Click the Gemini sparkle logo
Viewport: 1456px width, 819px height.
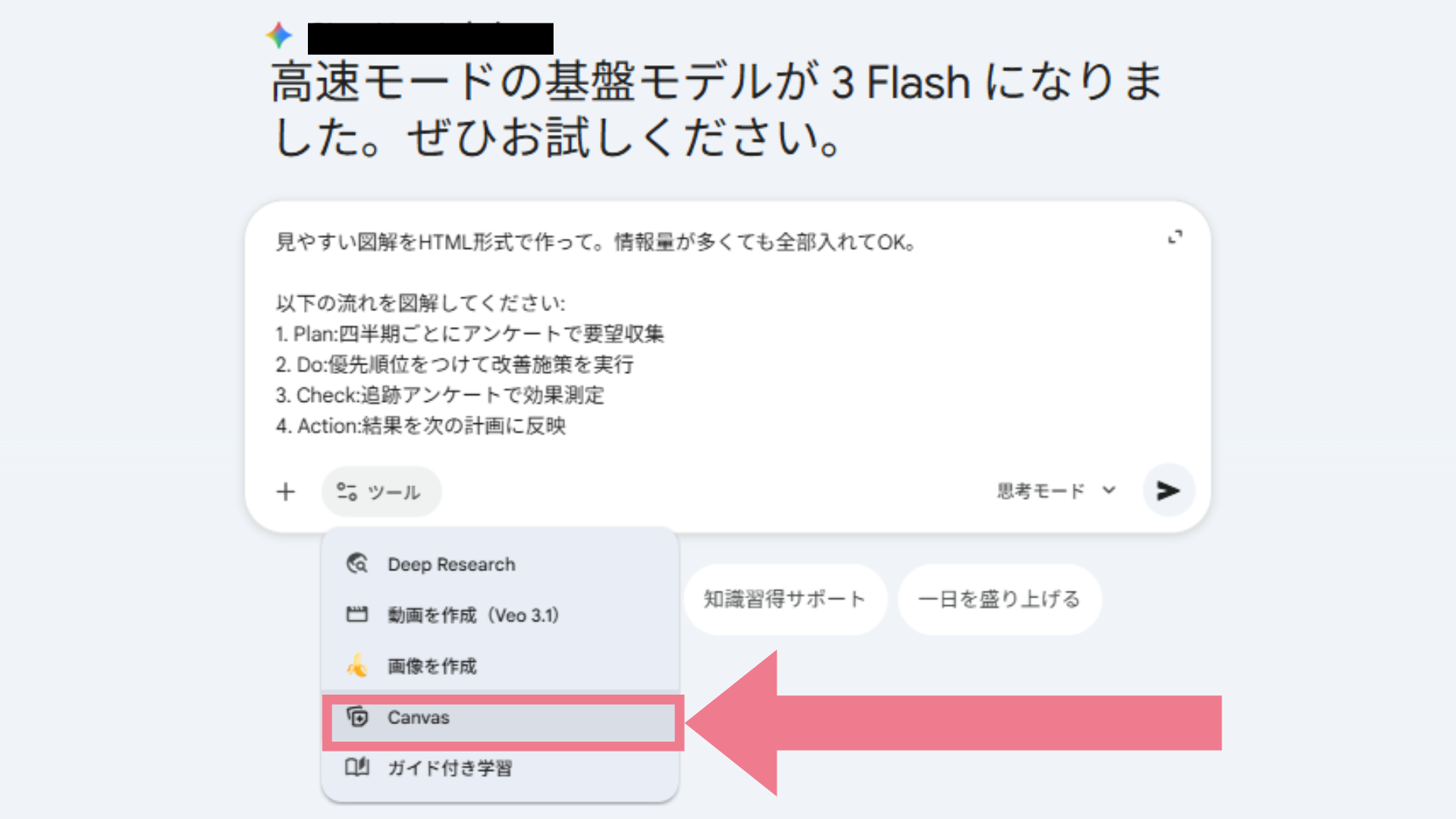pos(279,35)
